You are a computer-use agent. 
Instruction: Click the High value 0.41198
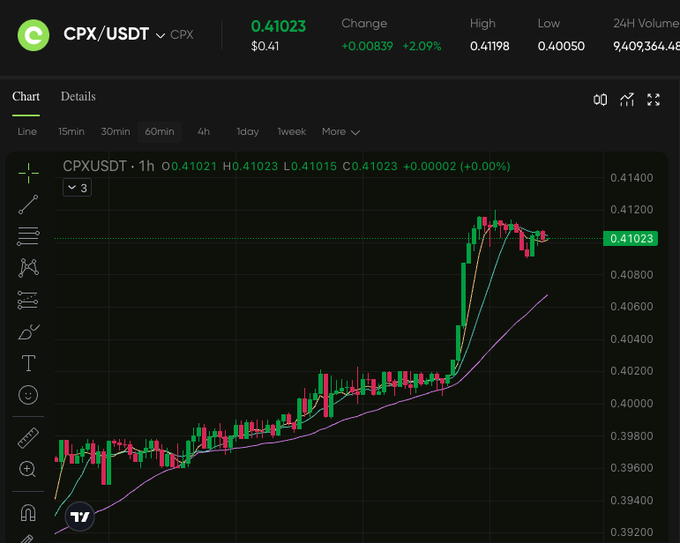(490, 46)
